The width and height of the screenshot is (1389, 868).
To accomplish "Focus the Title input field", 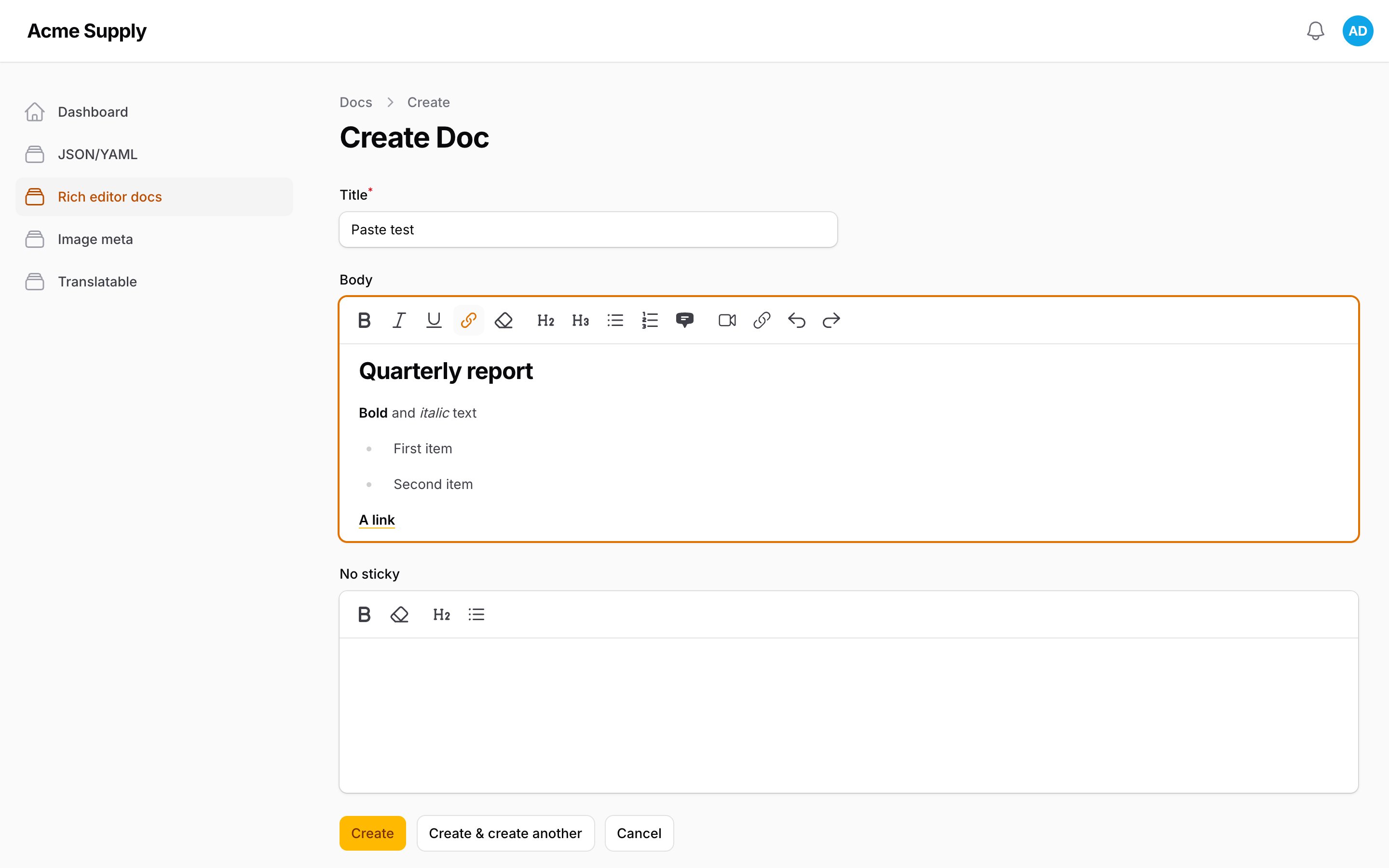I will (588, 230).
